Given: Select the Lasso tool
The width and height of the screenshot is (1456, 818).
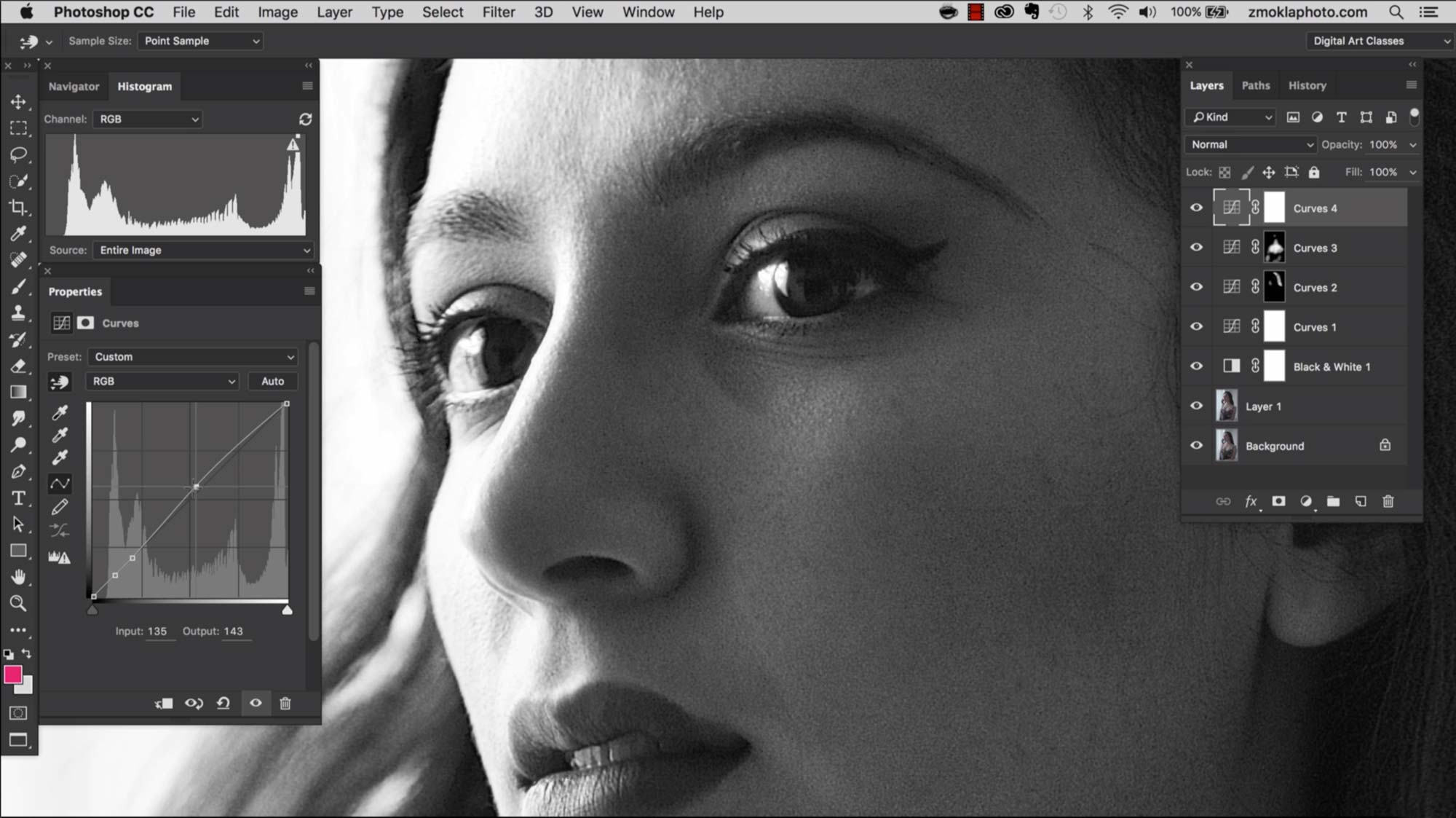Looking at the screenshot, I should click(18, 154).
